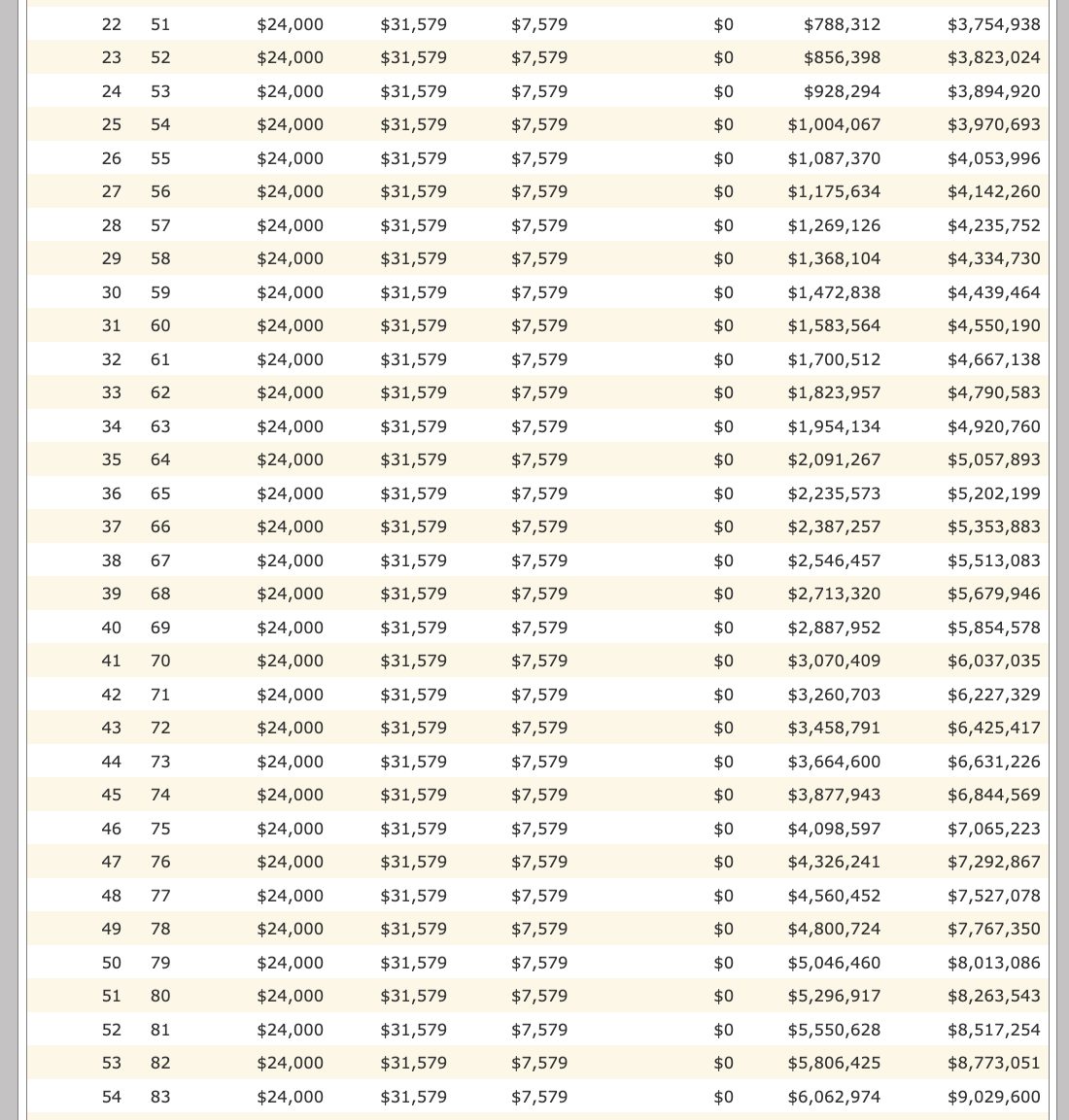
Task: Click the $3,070,409 value
Action: [834, 662]
